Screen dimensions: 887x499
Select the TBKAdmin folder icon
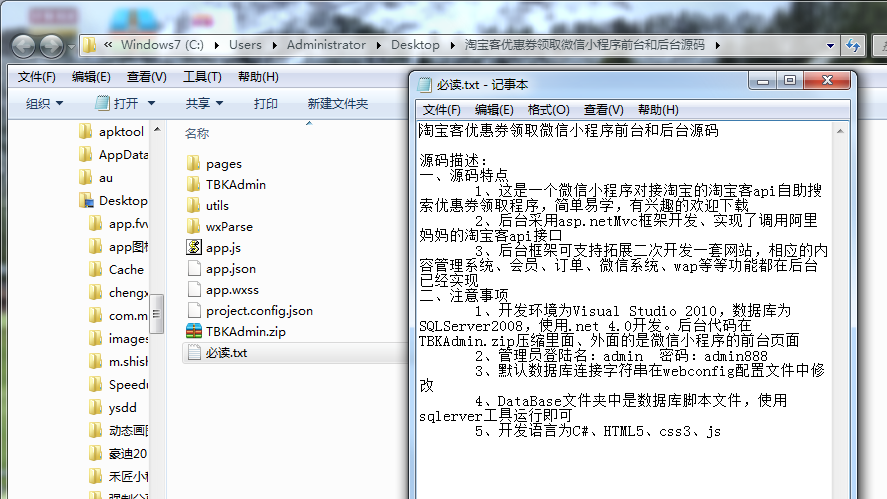193,184
